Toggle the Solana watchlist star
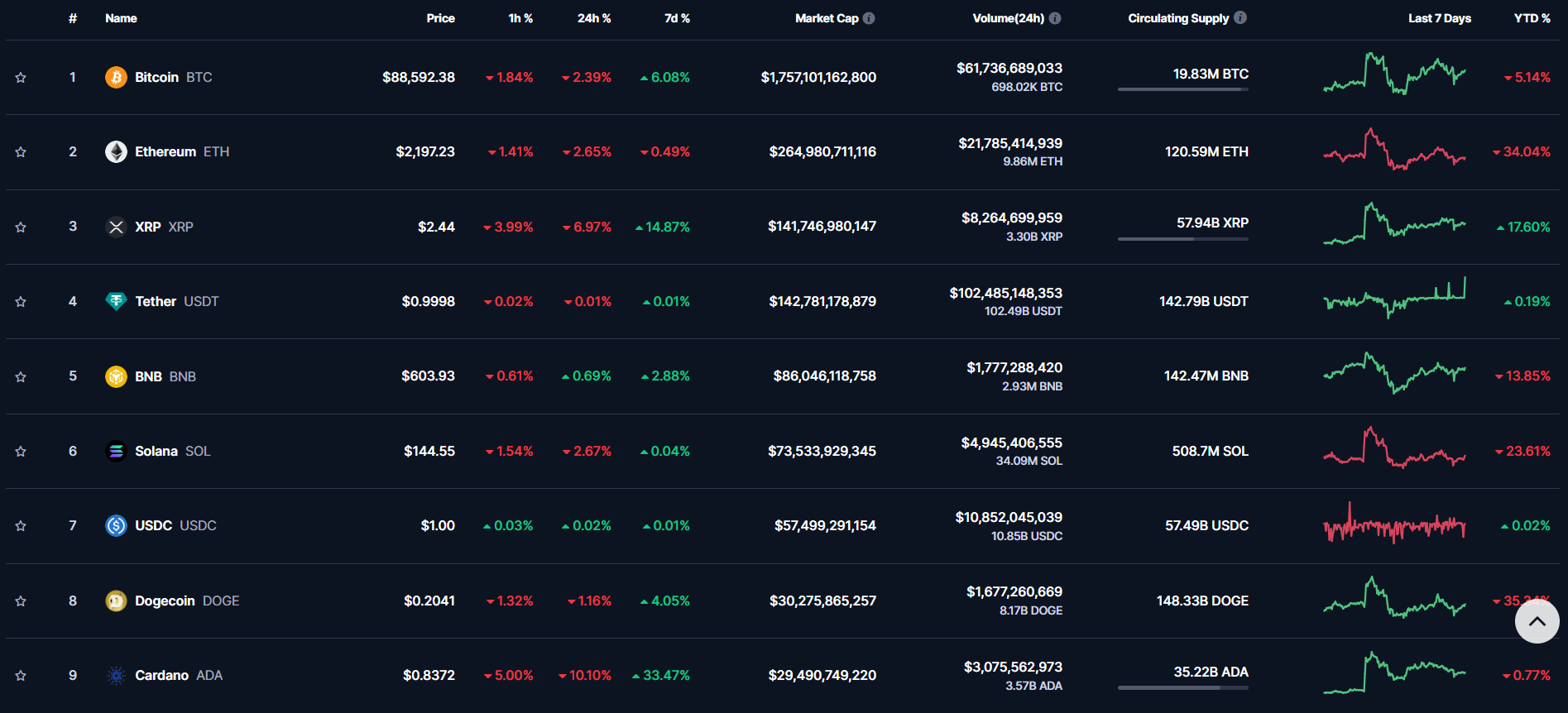Viewport: 1568px width, 713px height. (x=21, y=452)
